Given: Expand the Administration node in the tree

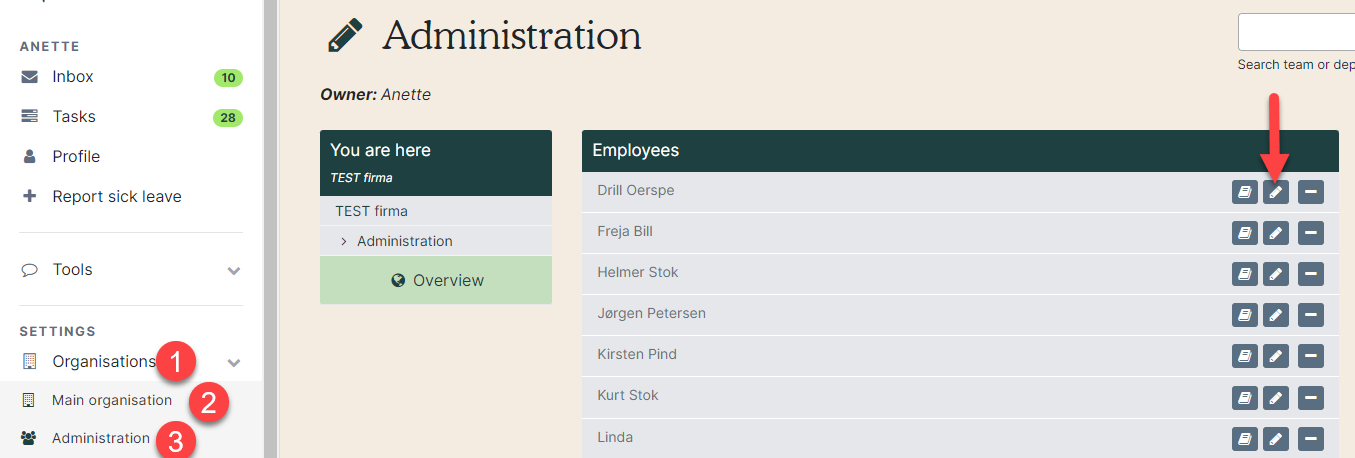Looking at the screenshot, I should [x=343, y=241].
